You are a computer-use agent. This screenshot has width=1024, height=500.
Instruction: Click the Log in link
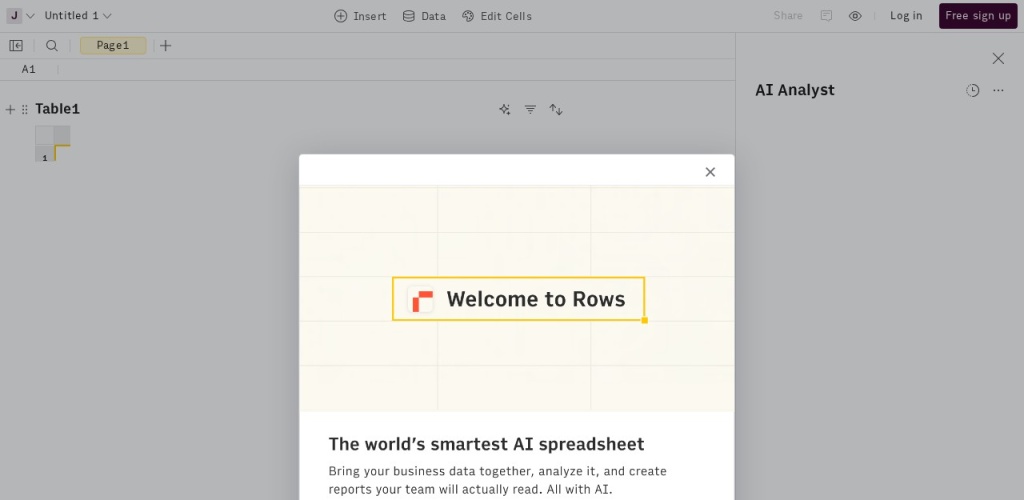tap(906, 16)
